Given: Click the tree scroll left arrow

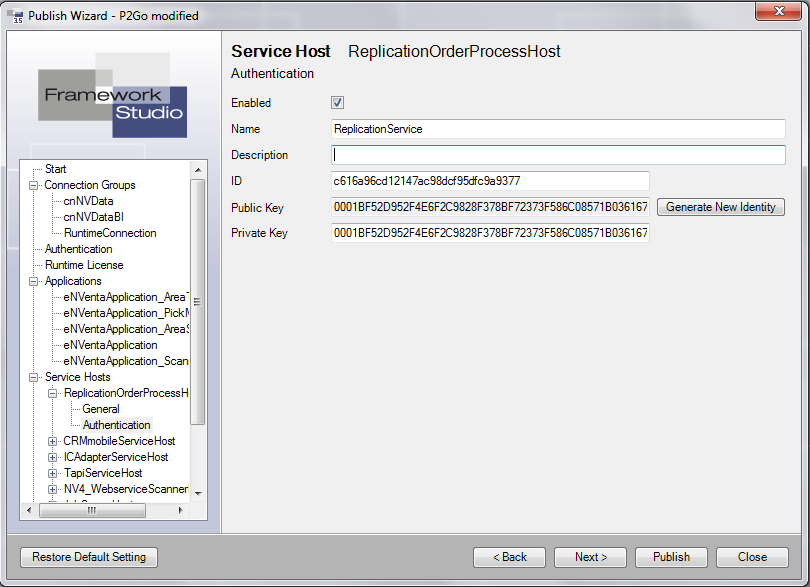Looking at the screenshot, I should click(29, 511).
